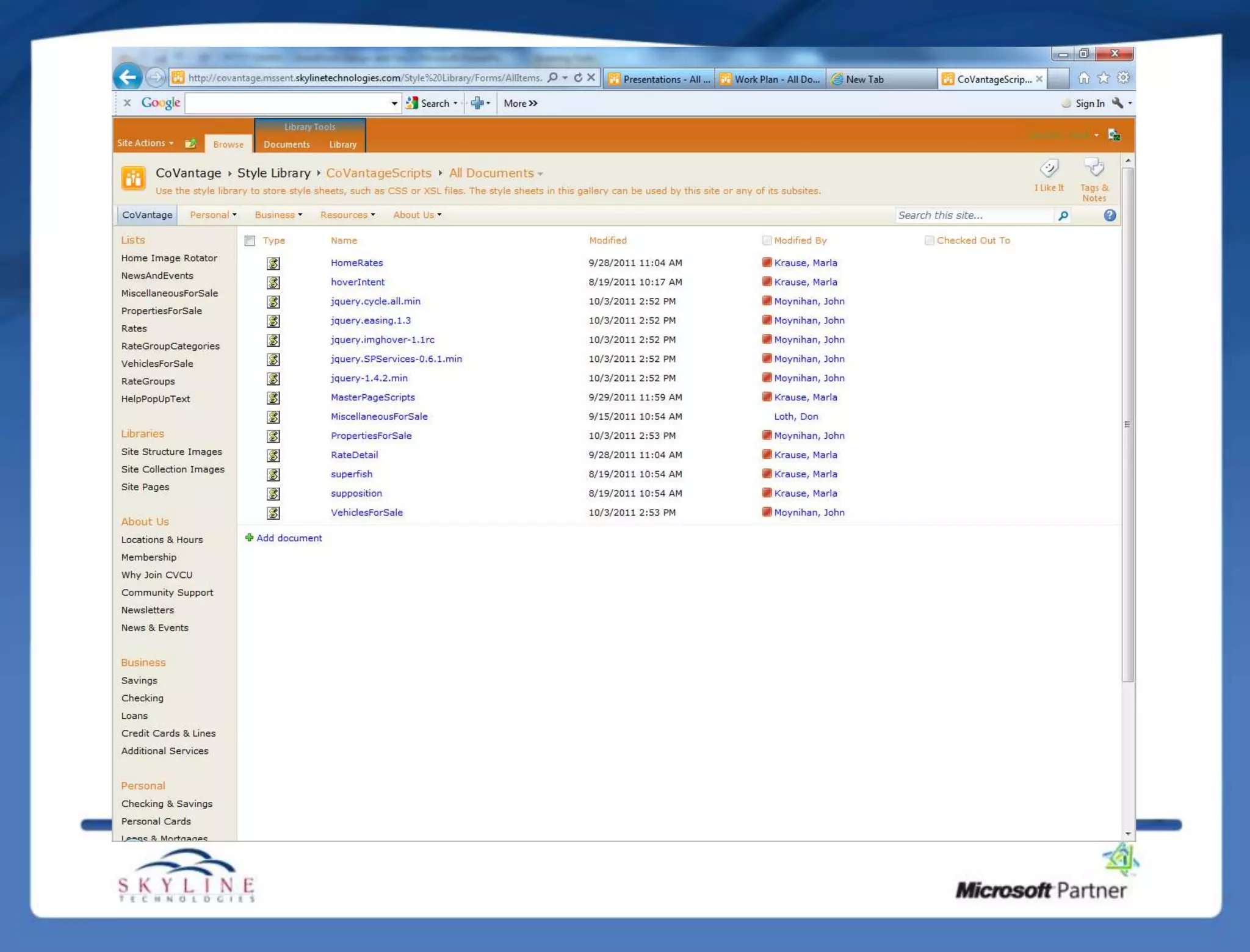The height and width of the screenshot is (952, 1250).
Task: Click the HomeRates script file icon
Action: tap(273, 263)
